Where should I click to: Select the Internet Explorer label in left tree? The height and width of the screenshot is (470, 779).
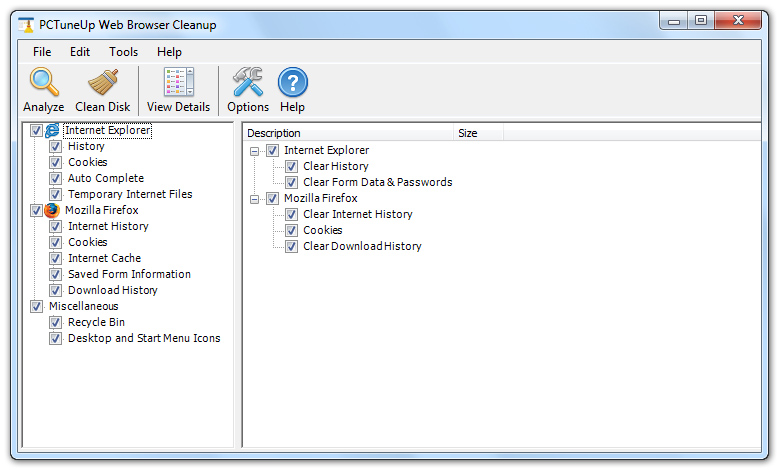point(108,130)
